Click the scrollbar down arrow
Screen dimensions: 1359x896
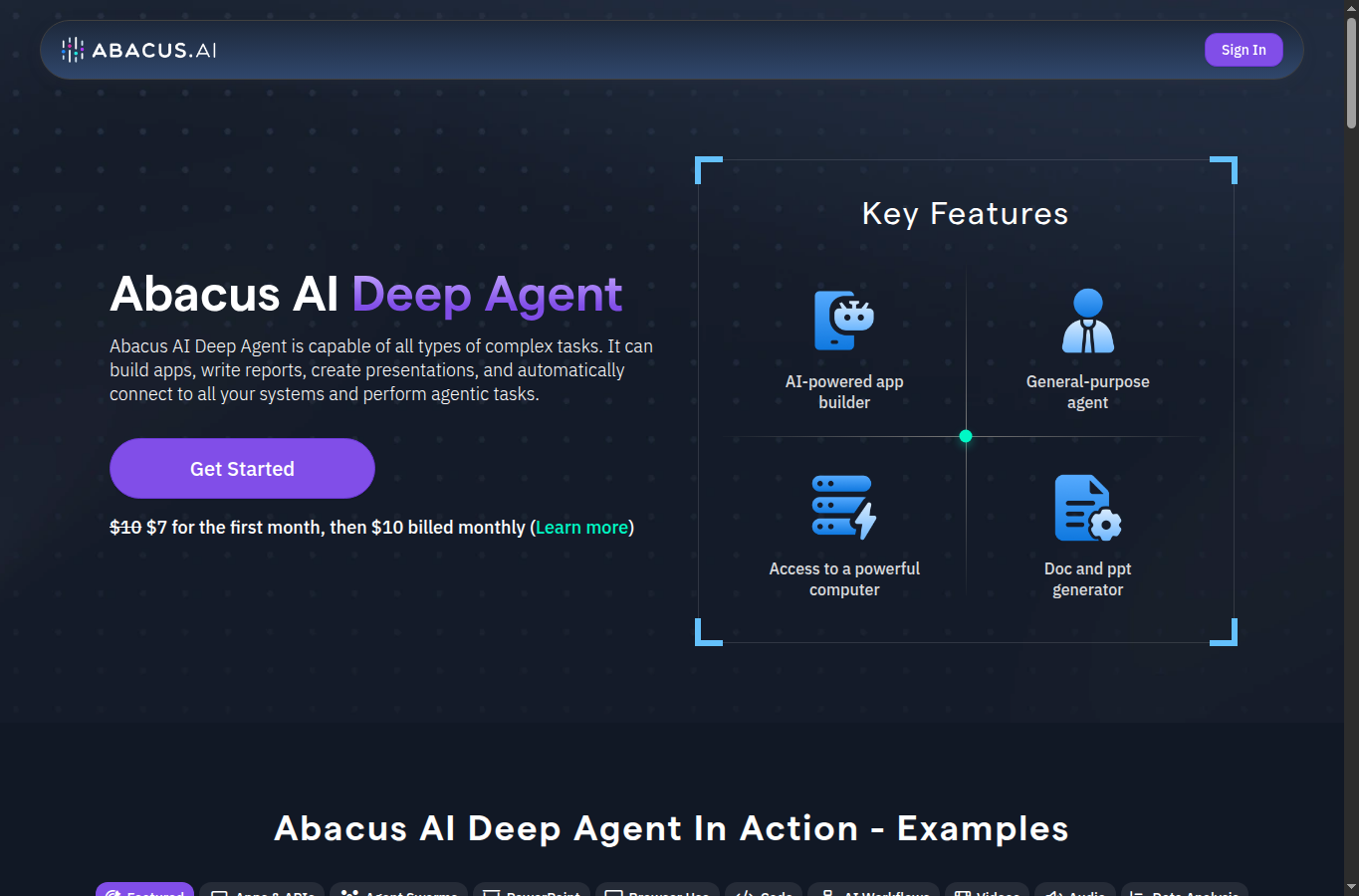pos(1351,887)
